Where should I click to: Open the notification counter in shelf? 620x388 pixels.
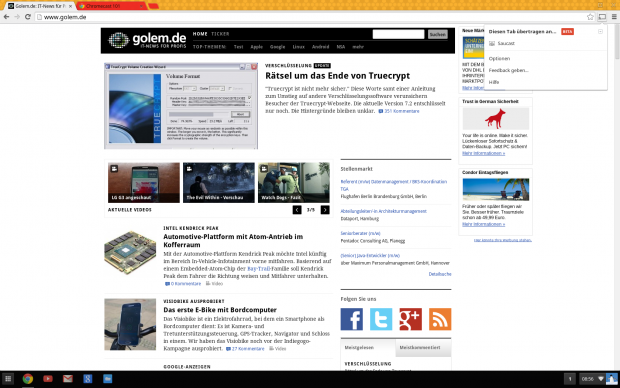coord(570,379)
